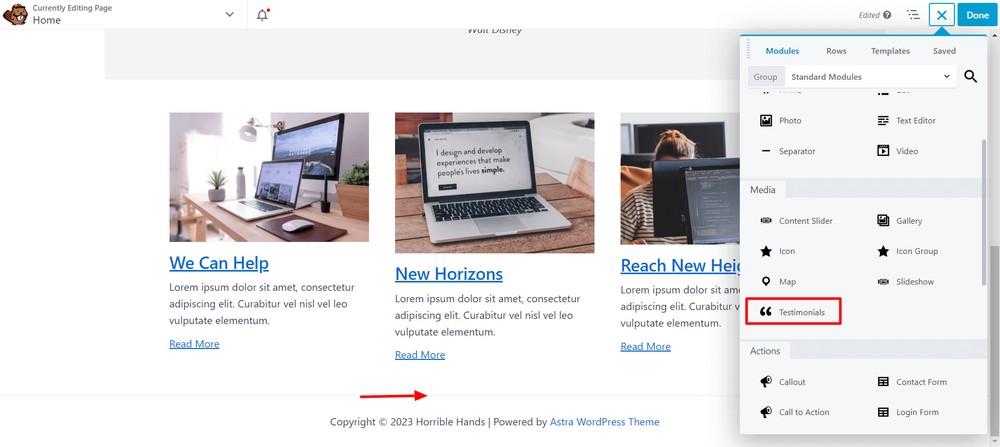Screen dimensions: 1000x447
Task: Pick the Gallery module
Action: pos(900,221)
